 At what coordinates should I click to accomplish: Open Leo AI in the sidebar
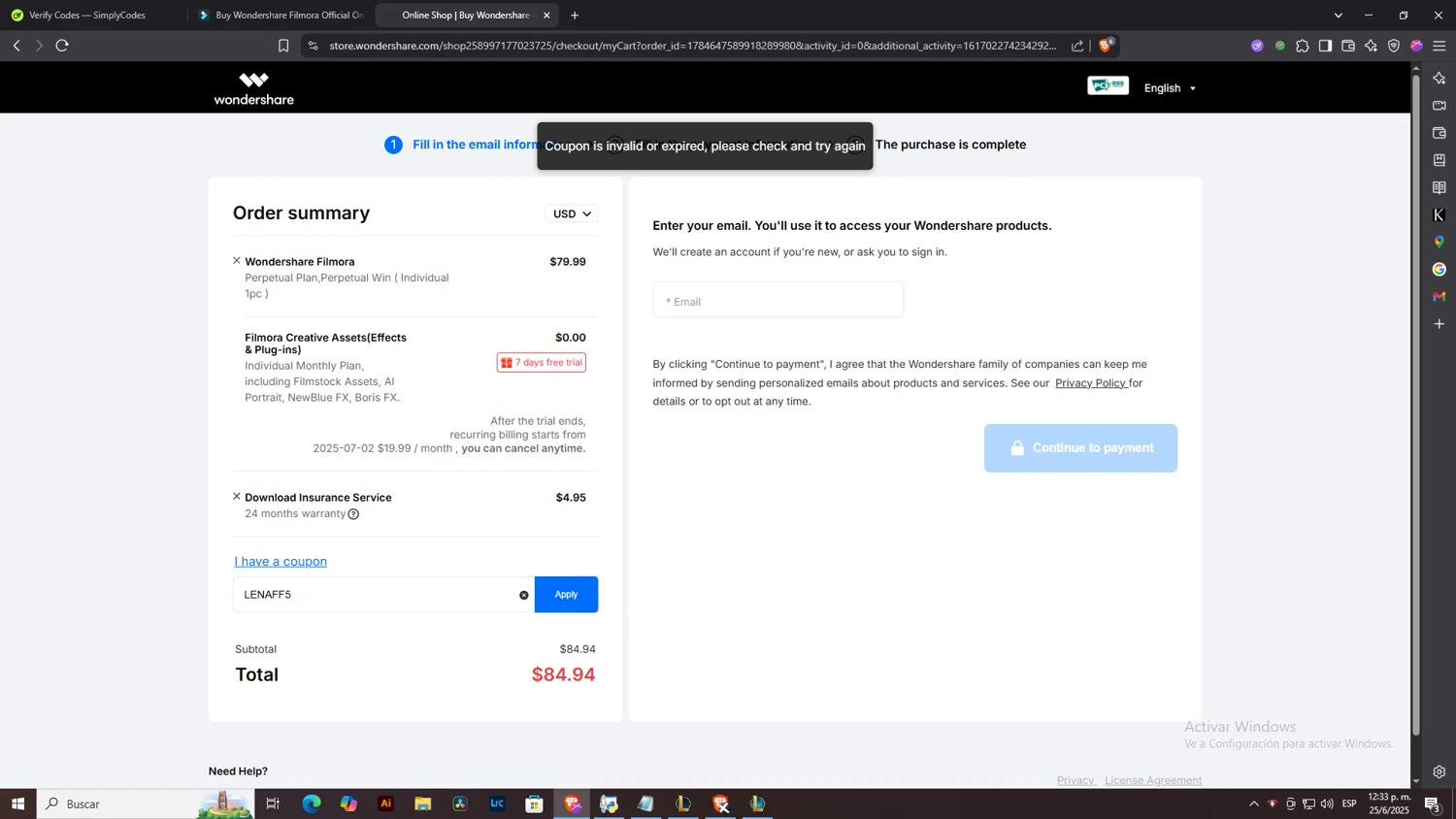(1439, 78)
